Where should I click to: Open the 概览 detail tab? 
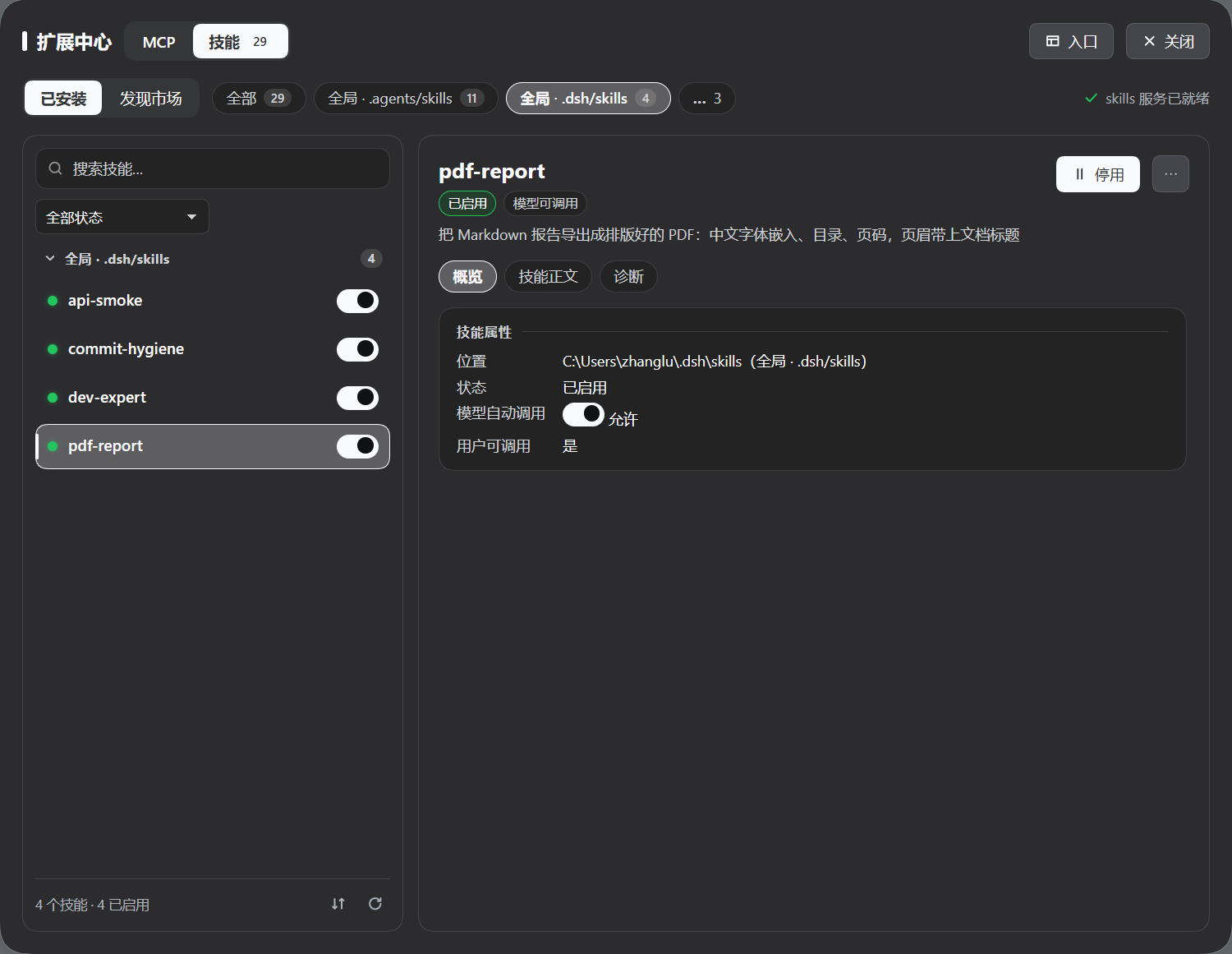point(467,277)
